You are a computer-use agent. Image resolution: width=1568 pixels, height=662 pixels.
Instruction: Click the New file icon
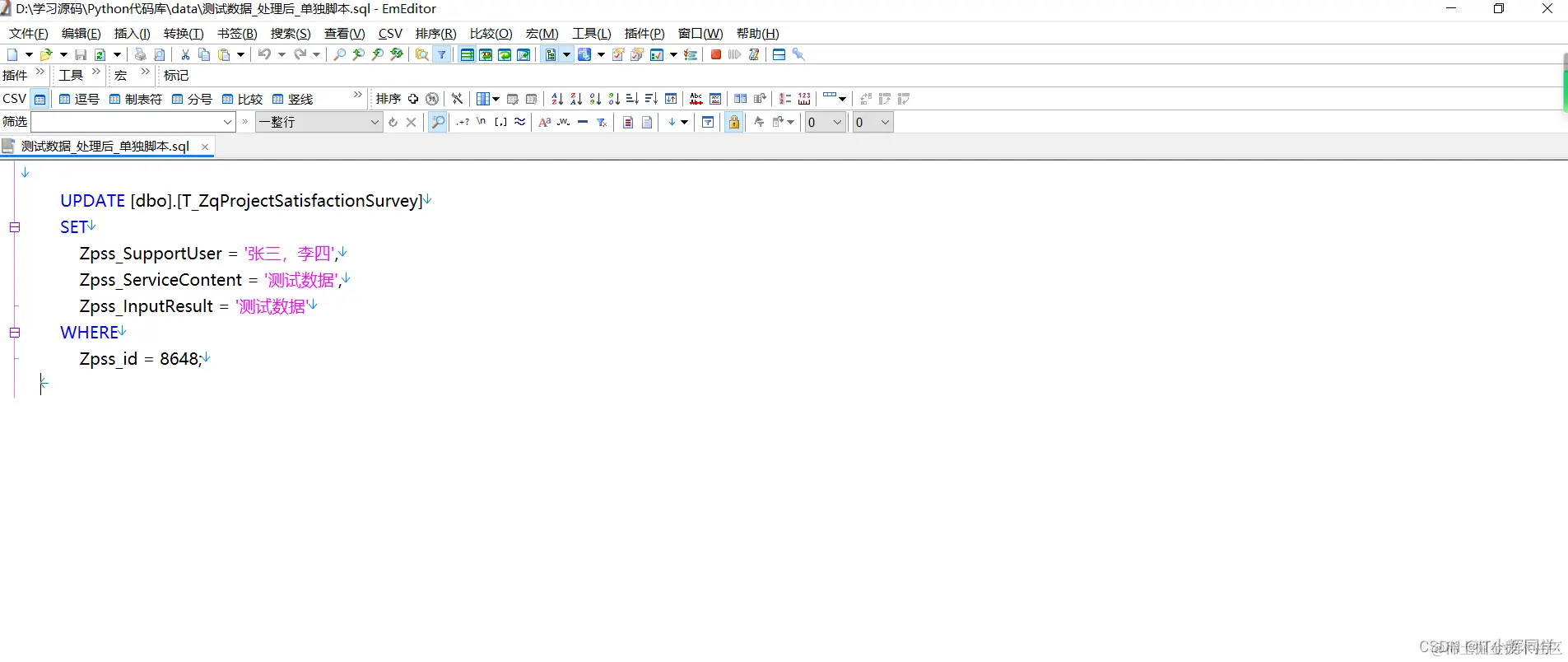point(12,54)
